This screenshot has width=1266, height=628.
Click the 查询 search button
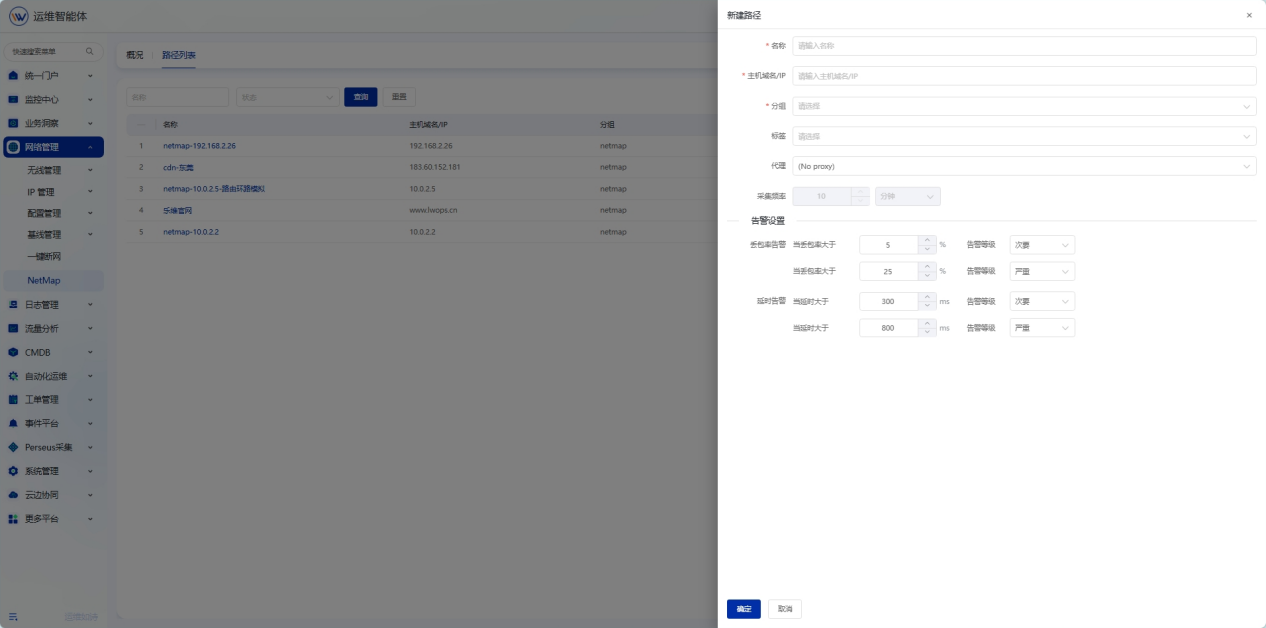pyautogui.click(x=361, y=97)
